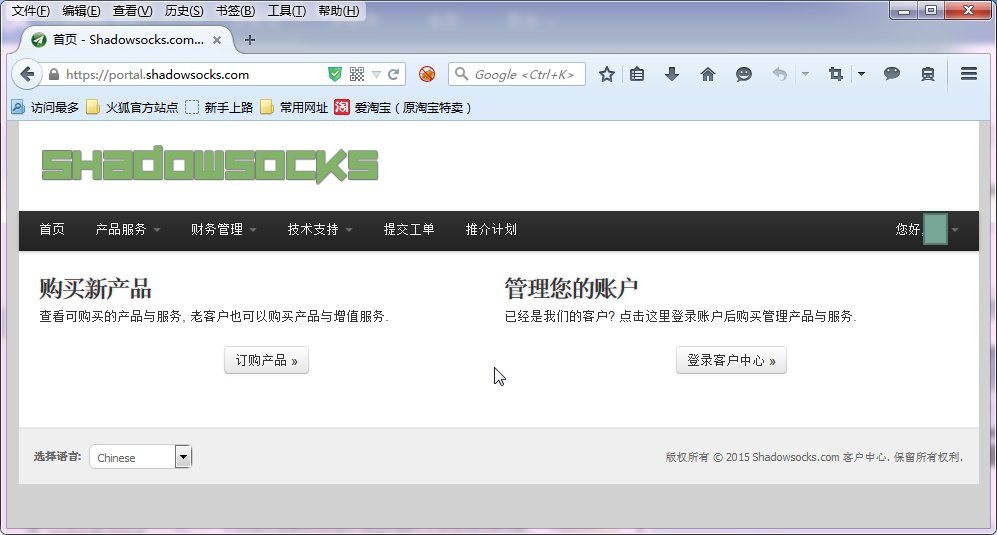The height and width of the screenshot is (535, 997).
Task: Open a new tab with plus button
Action: (250, 40)
